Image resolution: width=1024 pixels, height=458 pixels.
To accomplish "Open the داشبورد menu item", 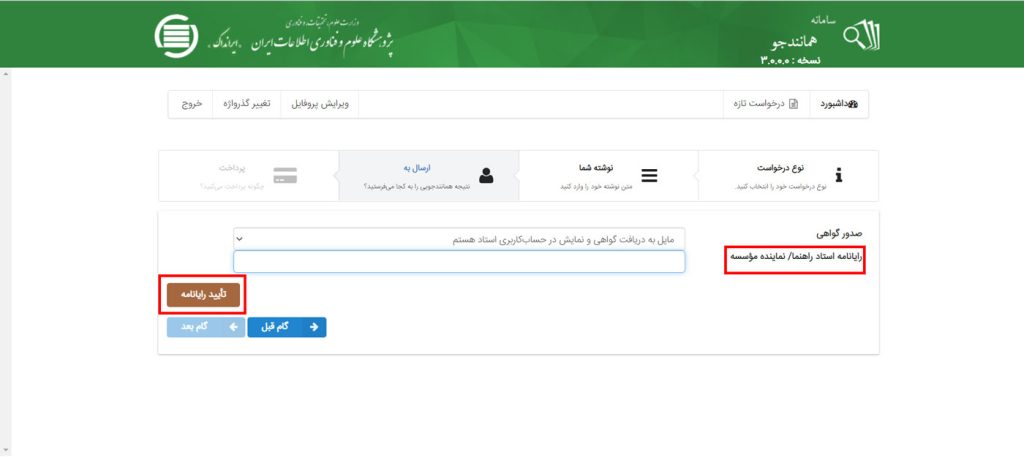I will click(839, 104).
